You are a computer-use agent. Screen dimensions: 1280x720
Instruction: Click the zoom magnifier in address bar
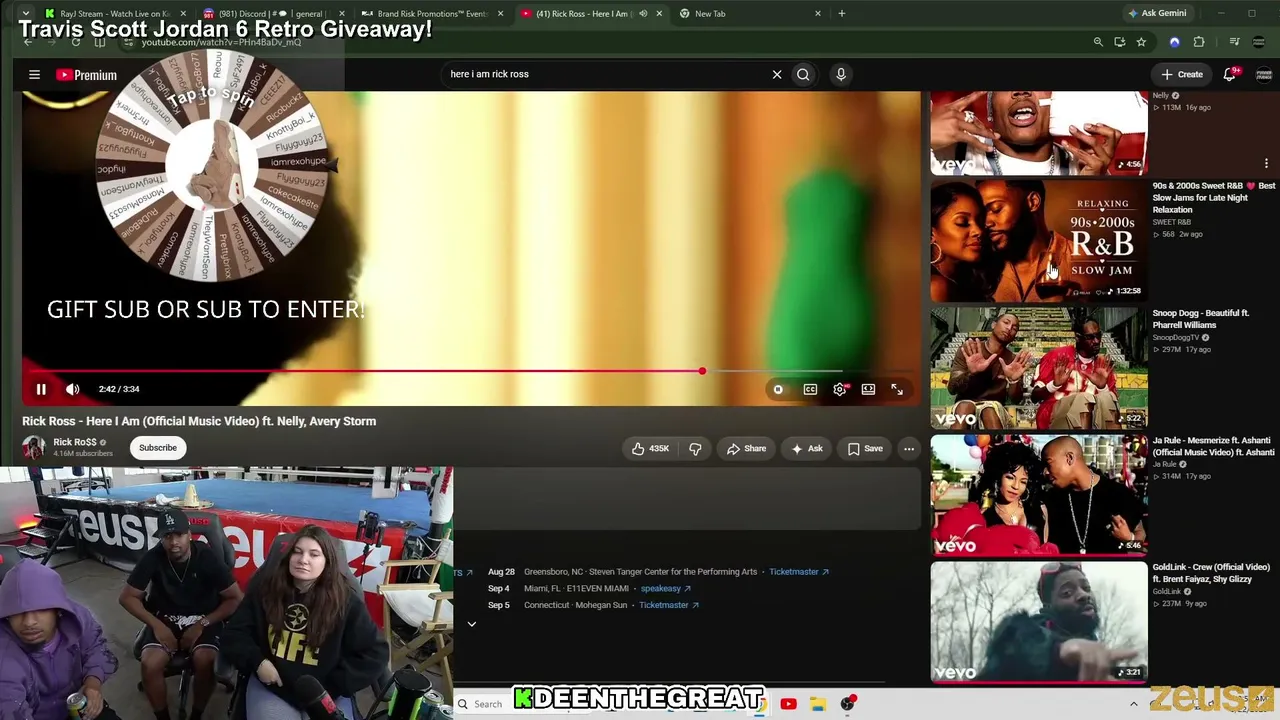[1098, 42]
